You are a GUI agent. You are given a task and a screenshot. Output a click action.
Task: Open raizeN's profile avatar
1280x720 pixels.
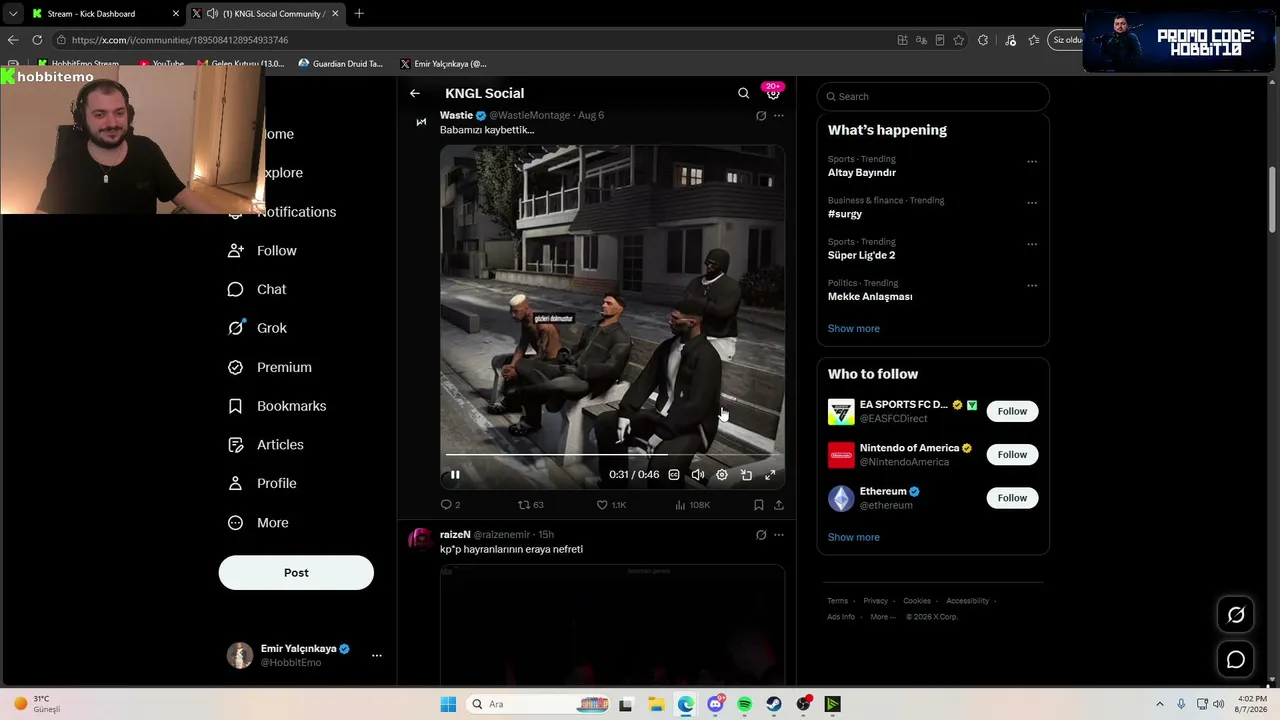(x=421, y=541)
